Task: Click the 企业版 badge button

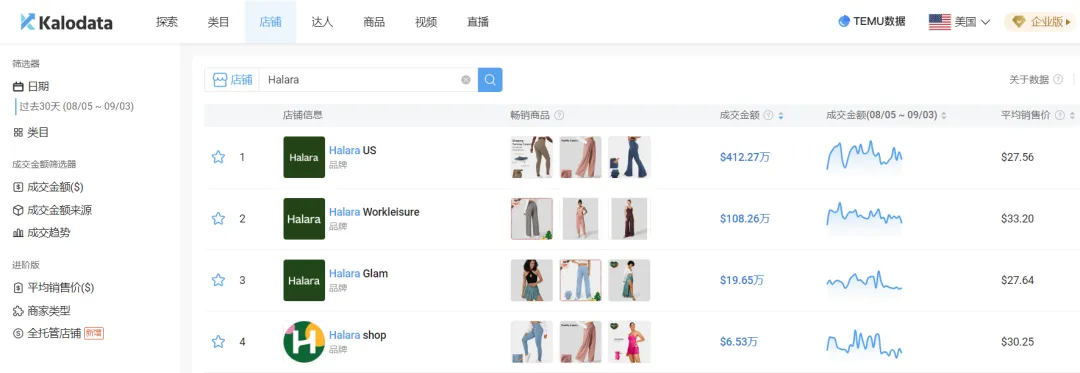Action: click(1040, 22)
